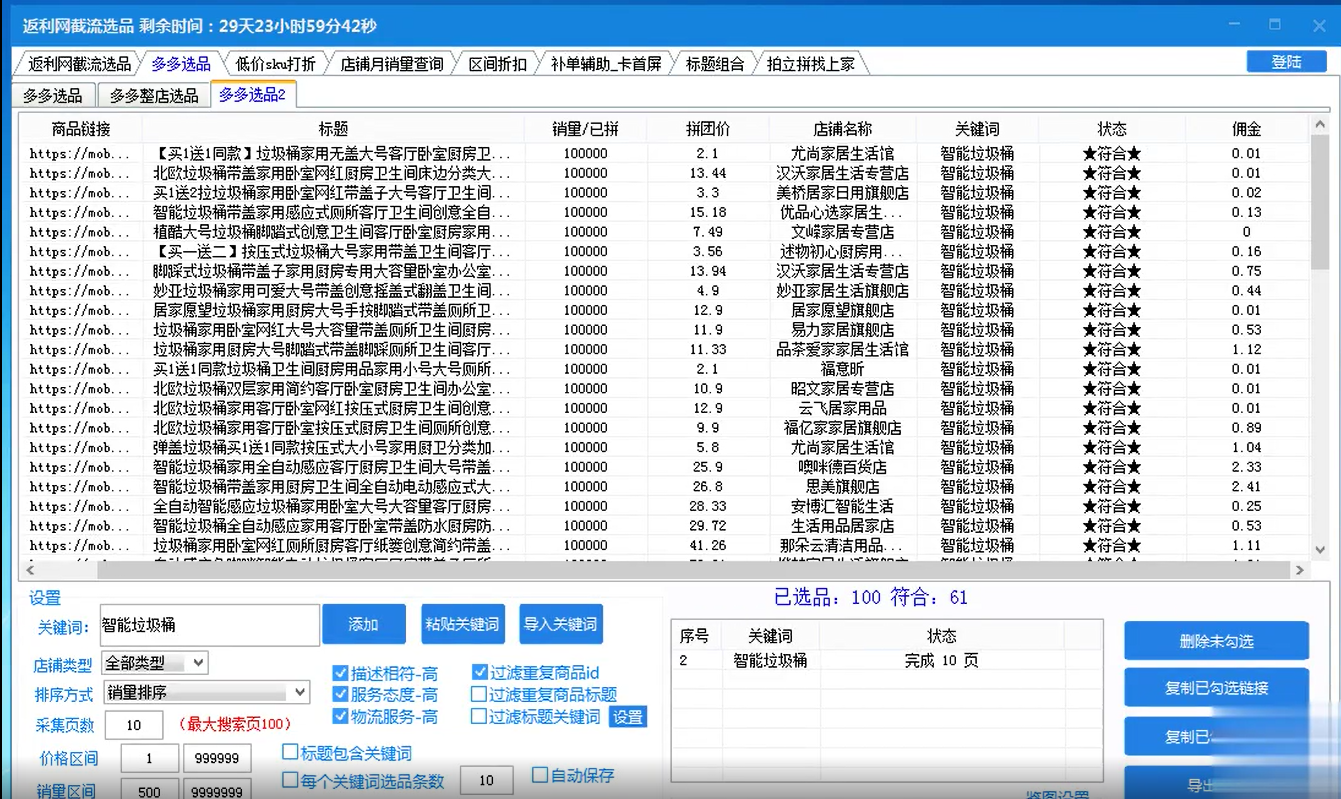Click the horizontal scrollbar left arrow

pyautogui.click(x=29, y=570)
